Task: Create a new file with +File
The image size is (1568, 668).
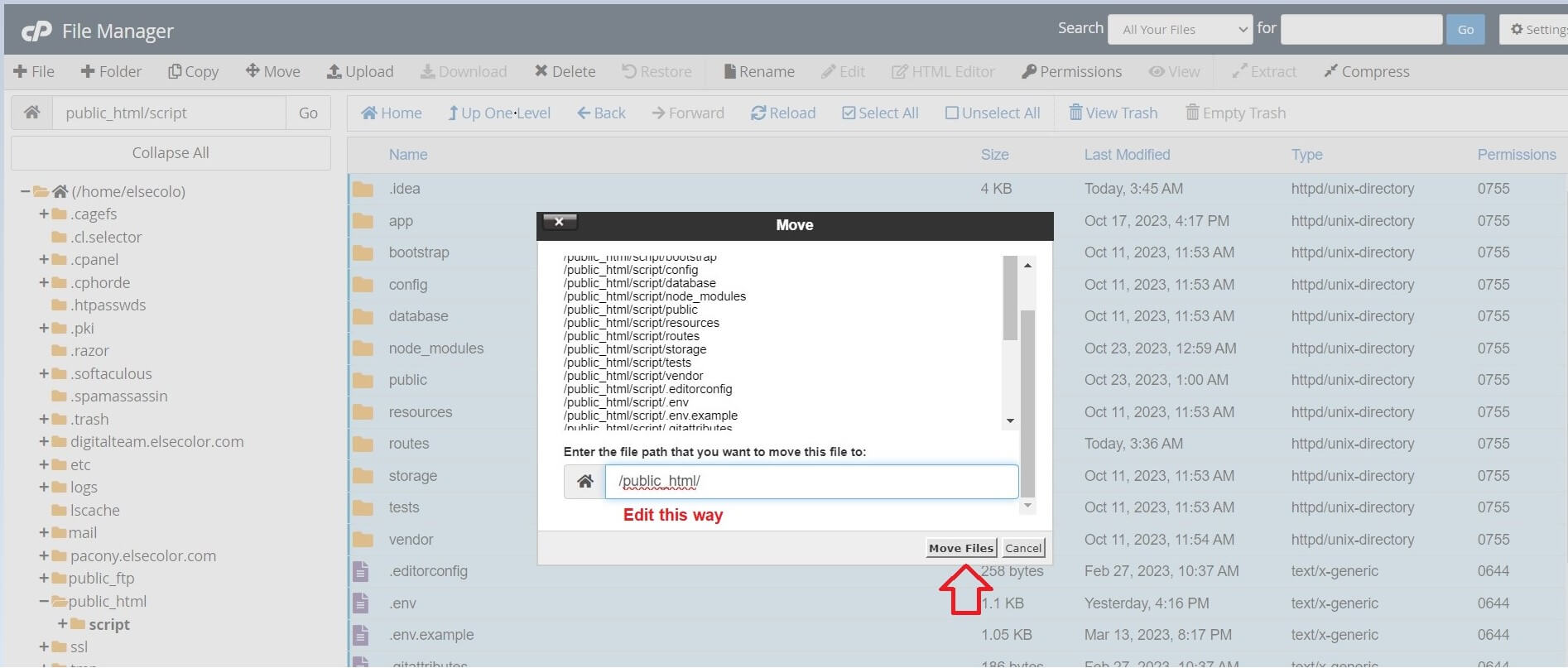Action: [34, 72]
